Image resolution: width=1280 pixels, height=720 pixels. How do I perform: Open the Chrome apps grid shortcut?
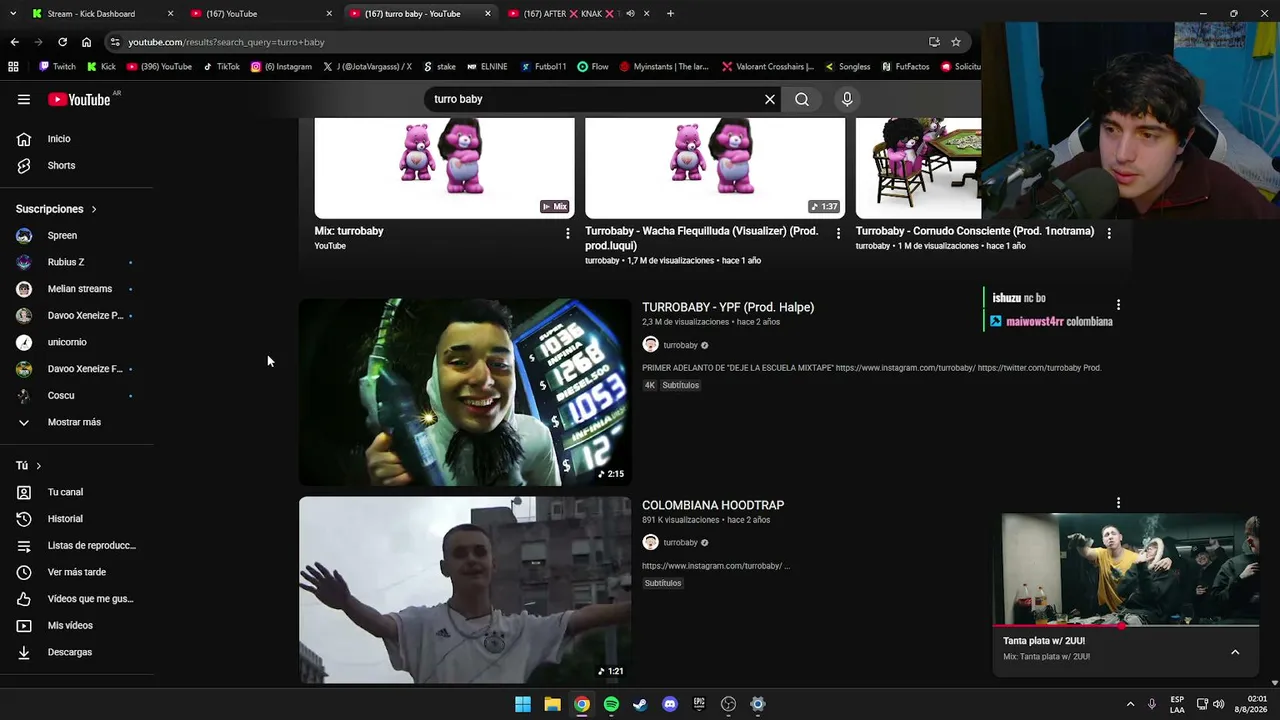[x=13, y=67]
